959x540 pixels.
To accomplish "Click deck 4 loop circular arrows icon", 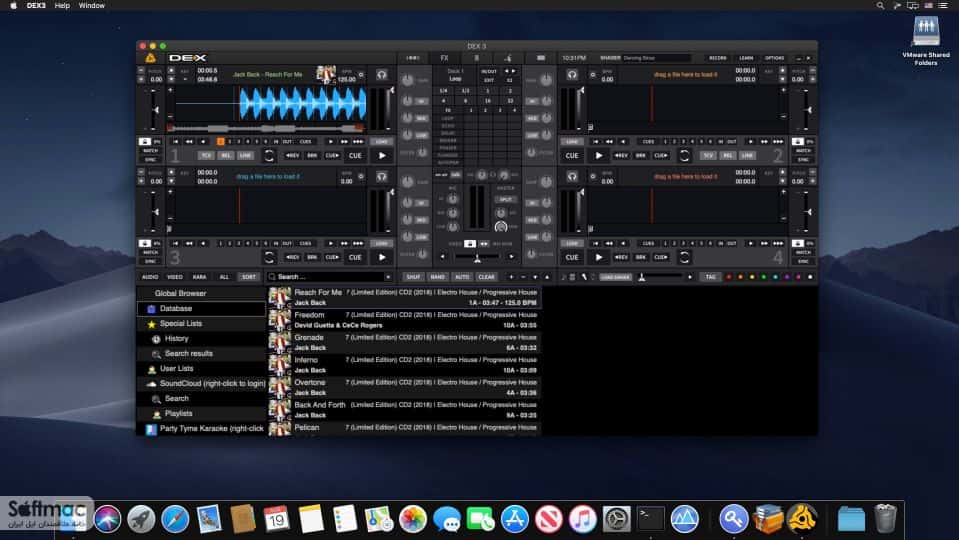I will (x=684, y=257).
